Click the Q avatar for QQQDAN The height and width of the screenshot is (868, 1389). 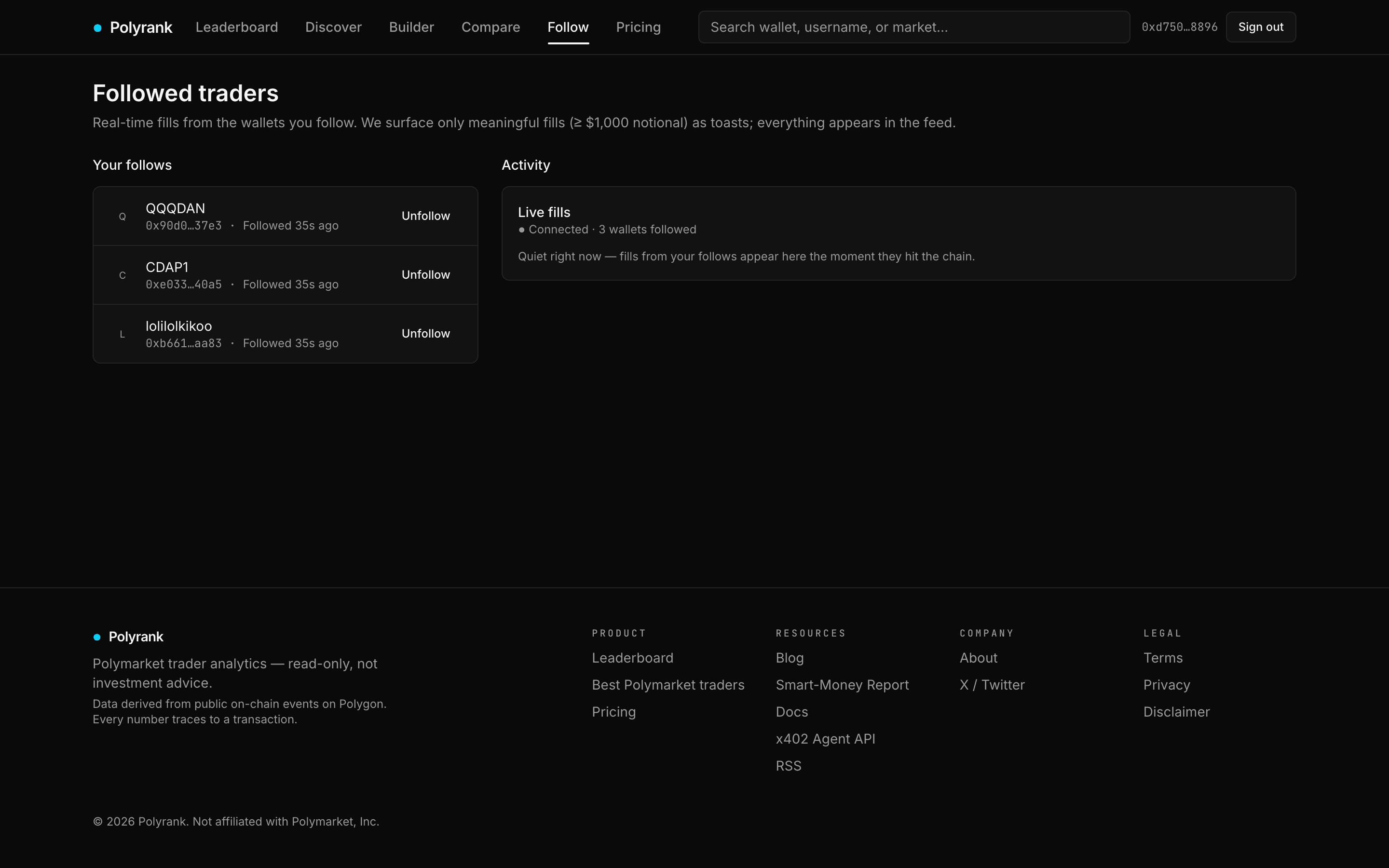click(x=122, y=217)
